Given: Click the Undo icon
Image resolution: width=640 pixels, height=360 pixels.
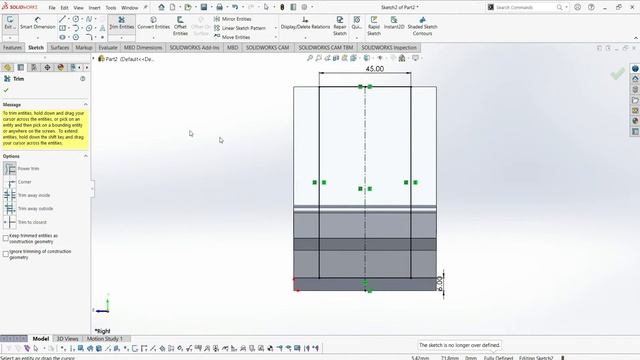Looking at the screenshot, I should tap(235, 7).
